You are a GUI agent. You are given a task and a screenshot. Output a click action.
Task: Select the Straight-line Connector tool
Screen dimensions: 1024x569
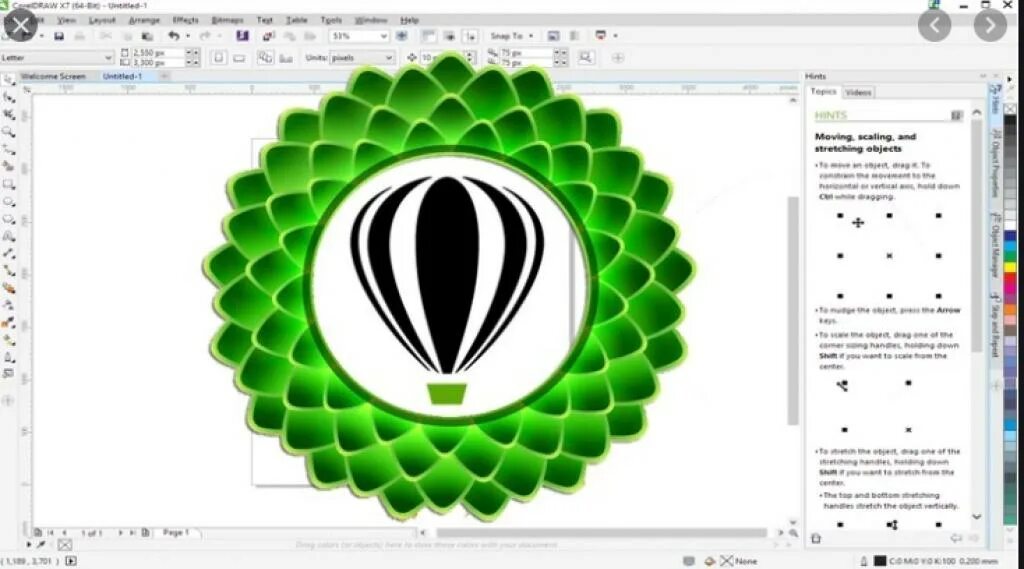(8, 270)
